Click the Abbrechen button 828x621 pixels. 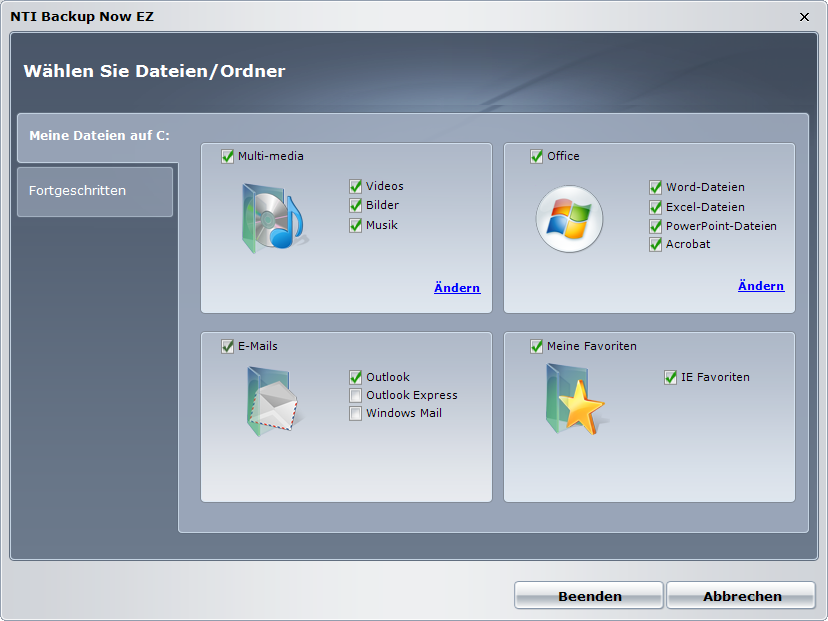pyautogui.click(x=741, y=596)
